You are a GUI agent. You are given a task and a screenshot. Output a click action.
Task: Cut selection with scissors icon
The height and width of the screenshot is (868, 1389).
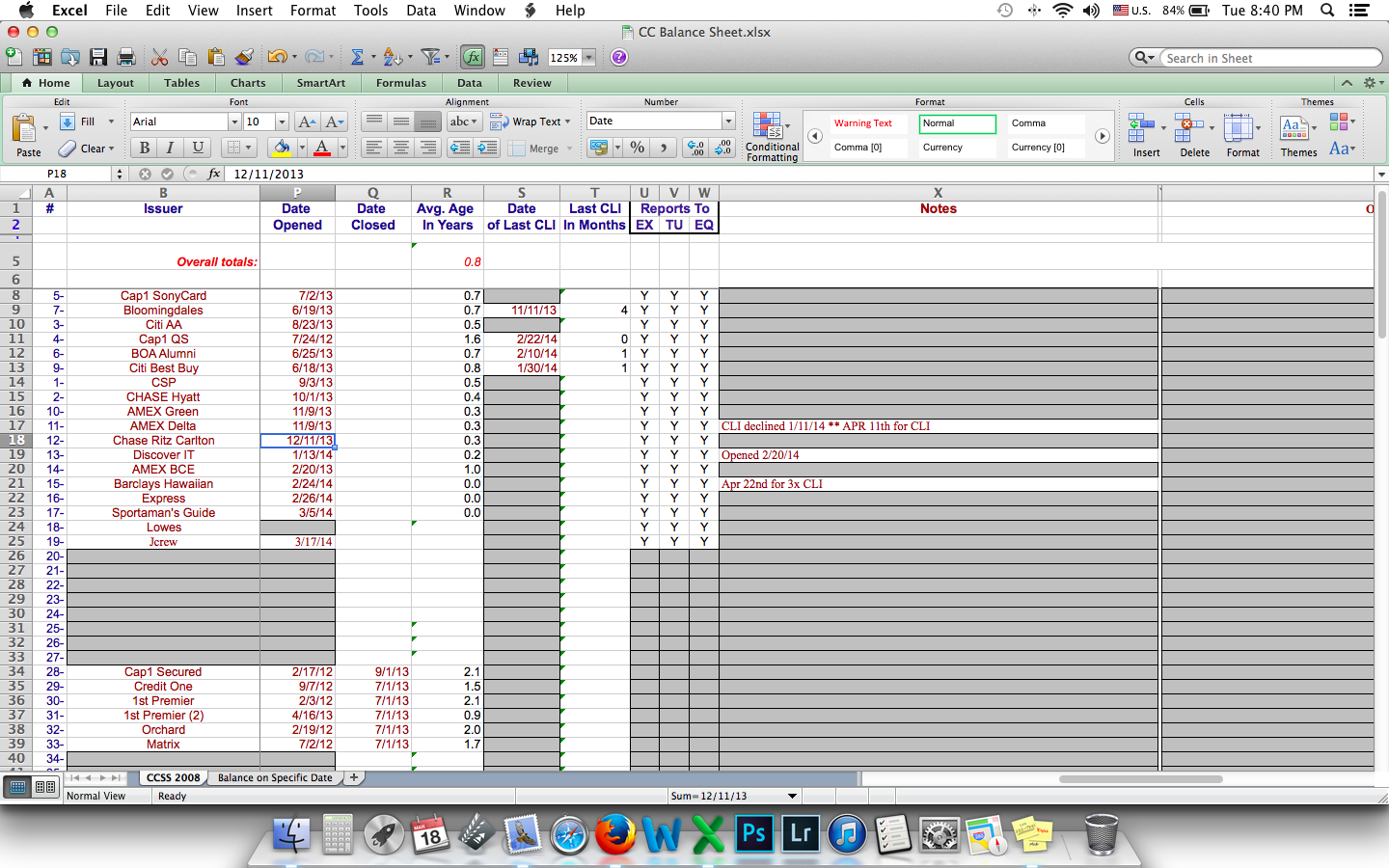coord(160,57)
